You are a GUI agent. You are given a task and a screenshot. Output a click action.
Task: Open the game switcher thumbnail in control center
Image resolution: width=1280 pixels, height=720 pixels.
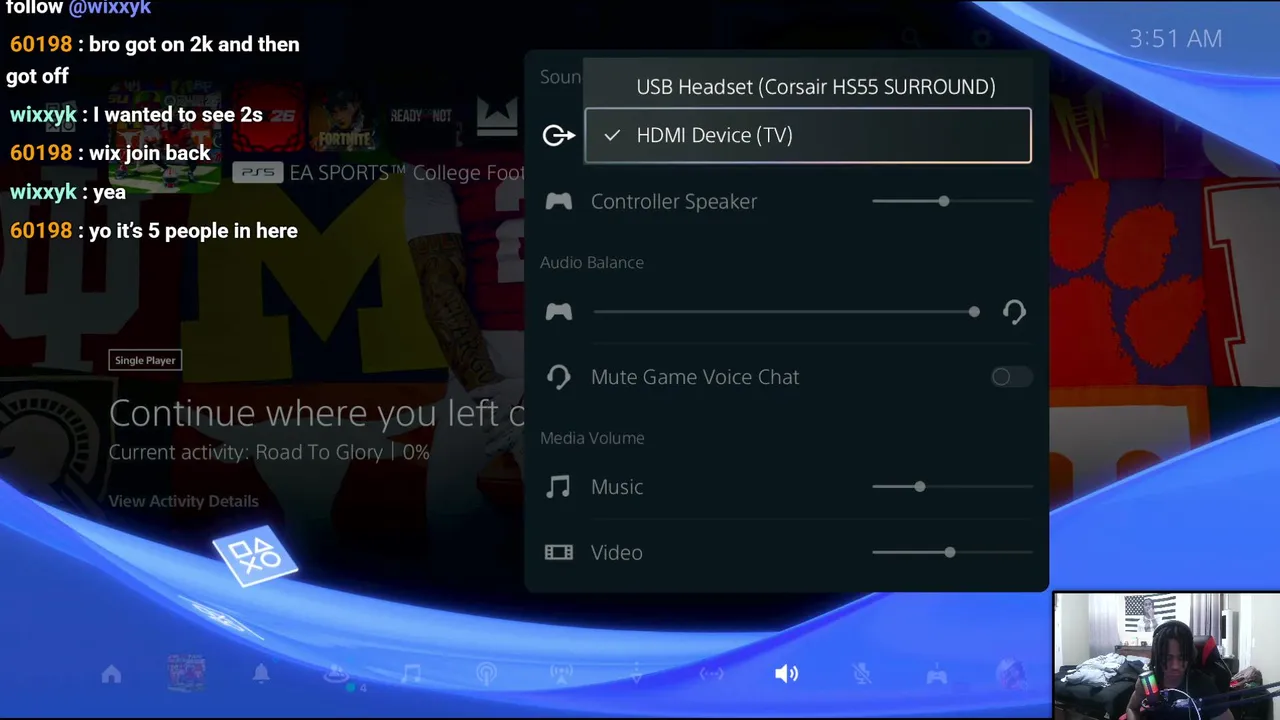pyautogui.click(x=186, y=674)
